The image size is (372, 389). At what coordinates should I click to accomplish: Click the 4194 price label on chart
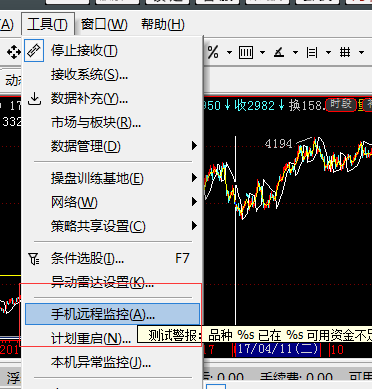[x=278, y=144]
